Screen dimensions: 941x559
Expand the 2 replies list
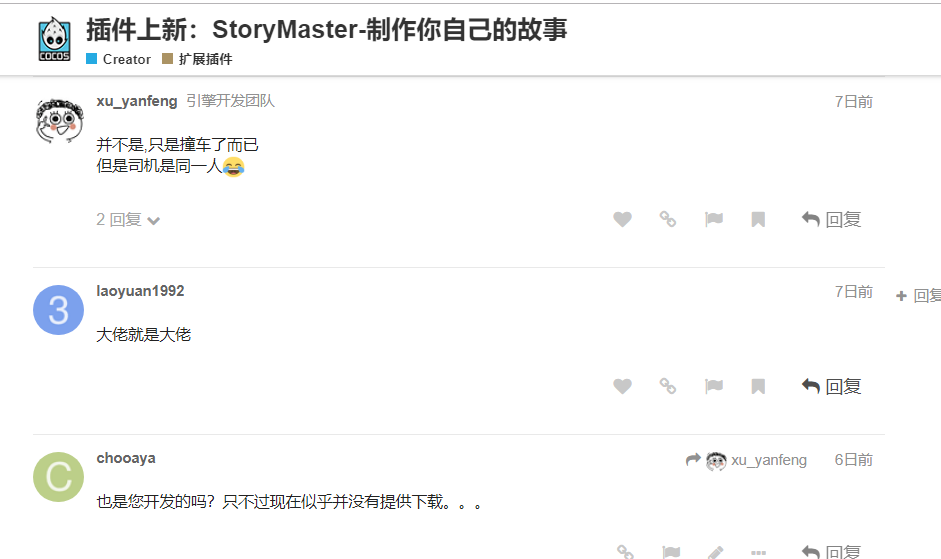(x=128, y=220)
